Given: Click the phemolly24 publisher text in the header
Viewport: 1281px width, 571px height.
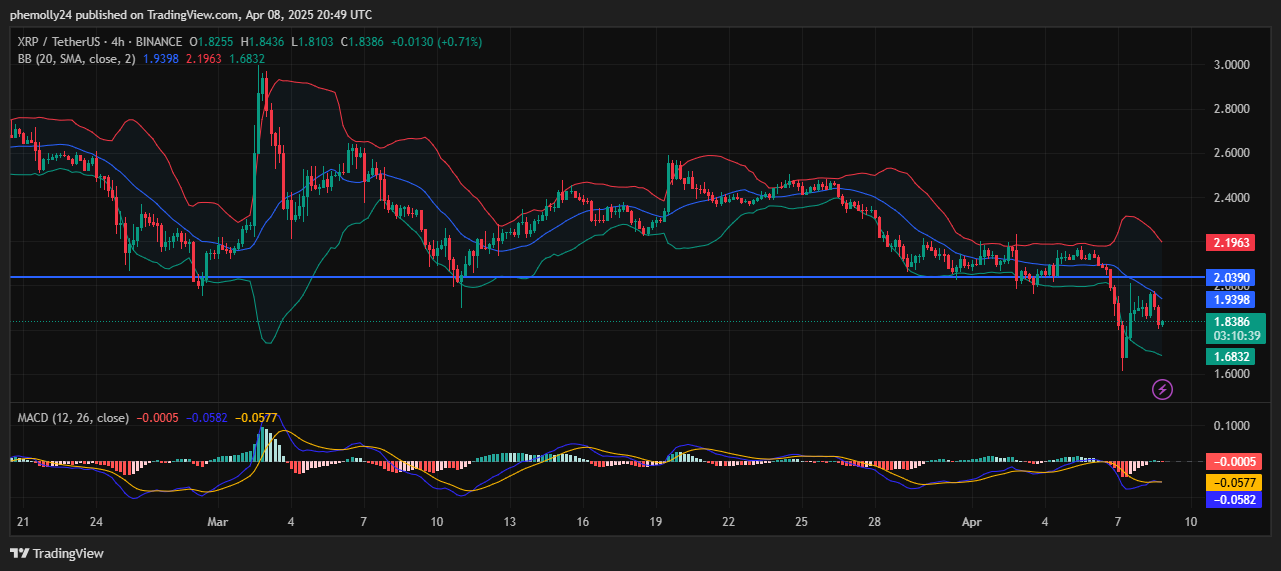Looking at the screenshot, I should click(x=42, y=14).
